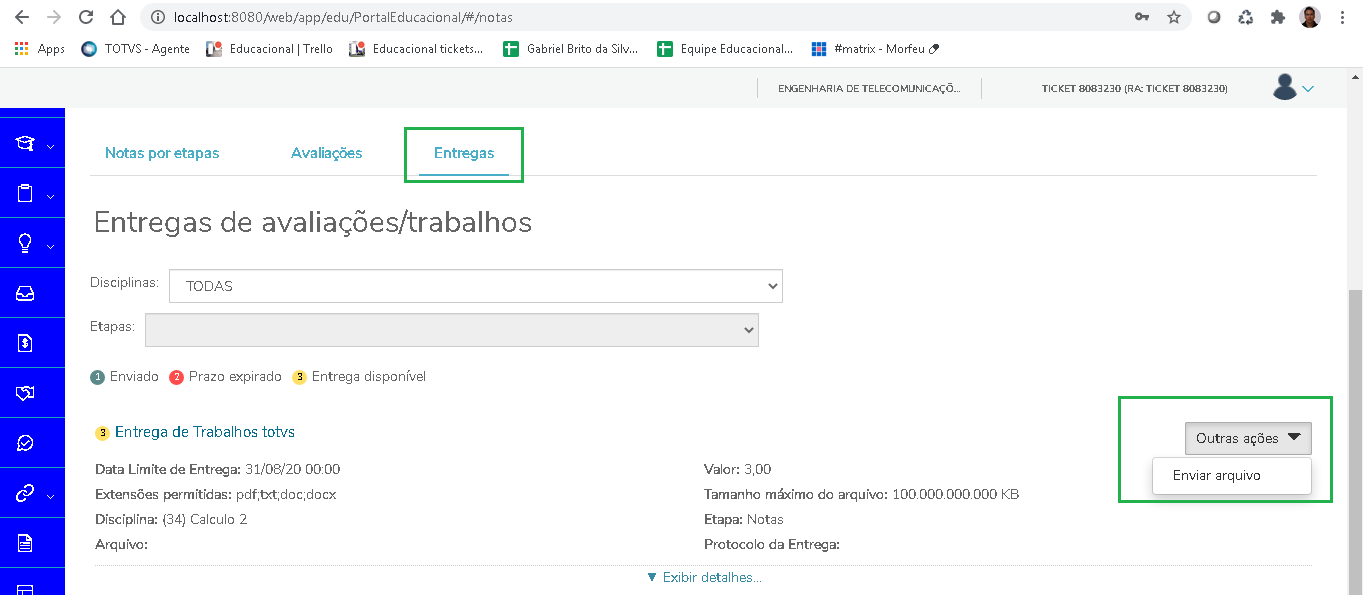1363x595 pixels.
Task: Open Chrome three-dot menu
Action: 1342,17
